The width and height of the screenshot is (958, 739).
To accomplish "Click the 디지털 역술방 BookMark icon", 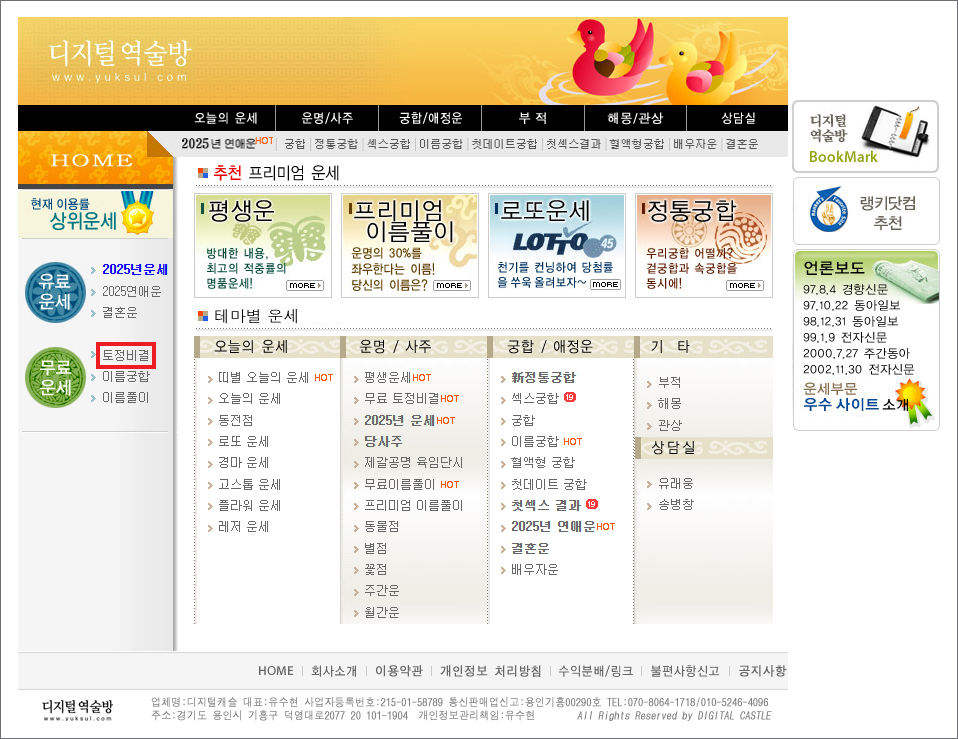I will (x=865, y=136).
